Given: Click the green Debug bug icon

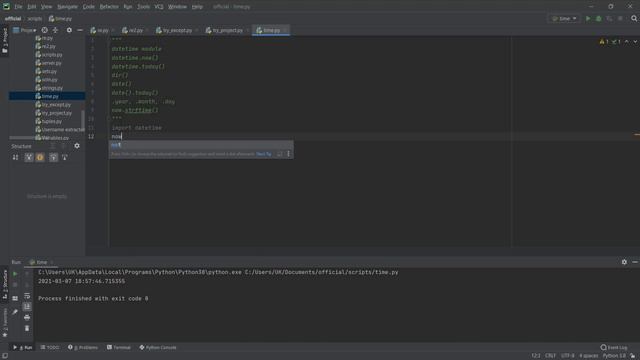Looking at the screenshot, I should (598, 18).
